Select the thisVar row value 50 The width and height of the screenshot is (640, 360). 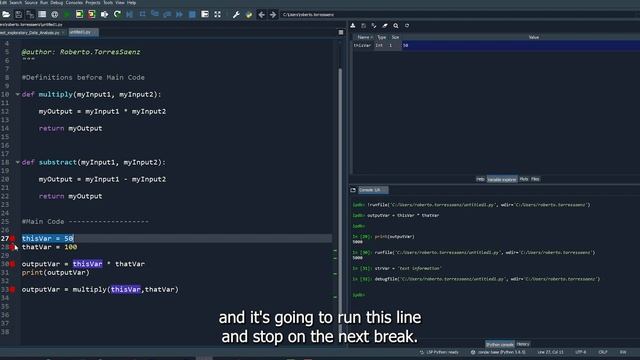click(x=521, y=45)
